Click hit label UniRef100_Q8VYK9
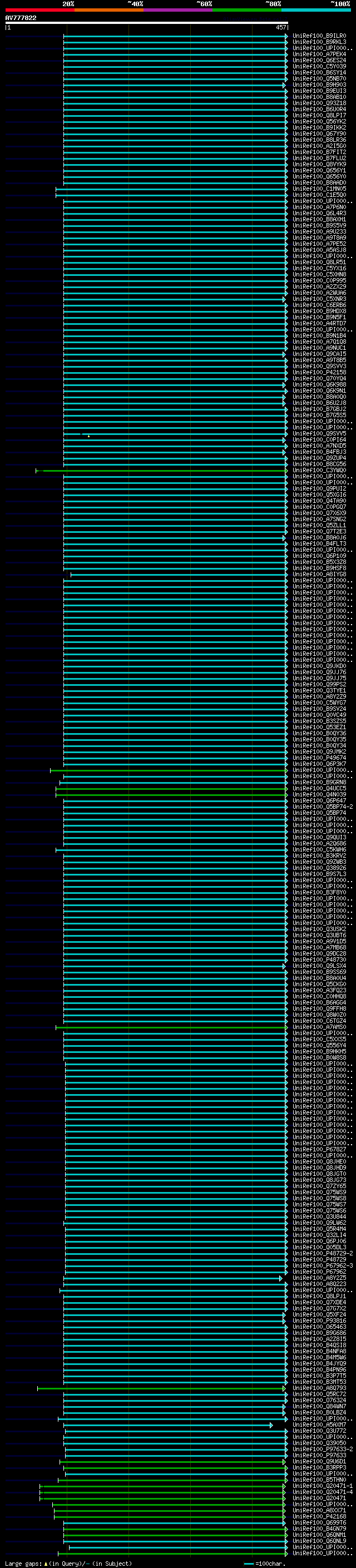Viewport: 356px width, 1568px height. tap(319, 164)
